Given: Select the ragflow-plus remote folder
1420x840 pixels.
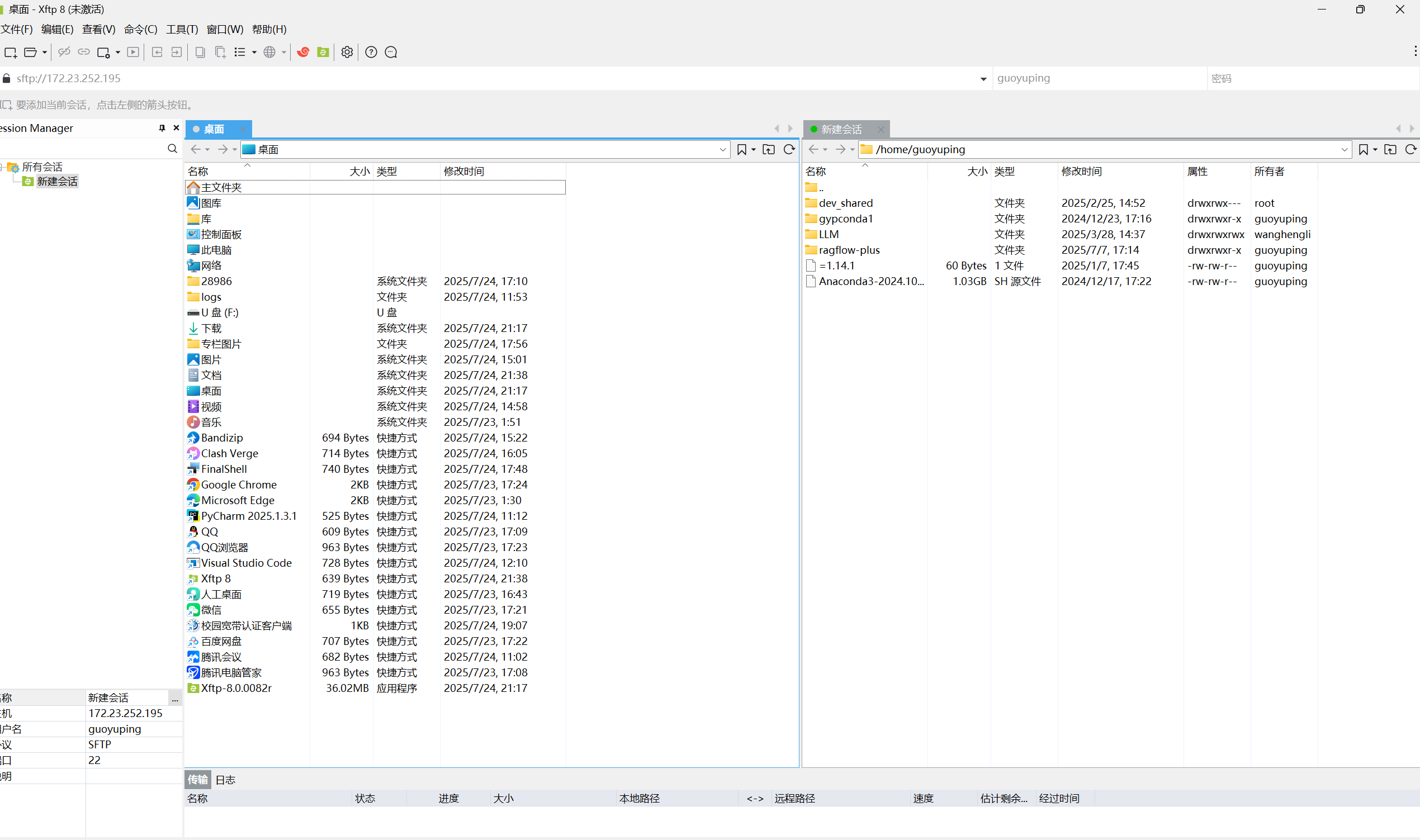Looking at the screenshot, I should click(849, 250).
